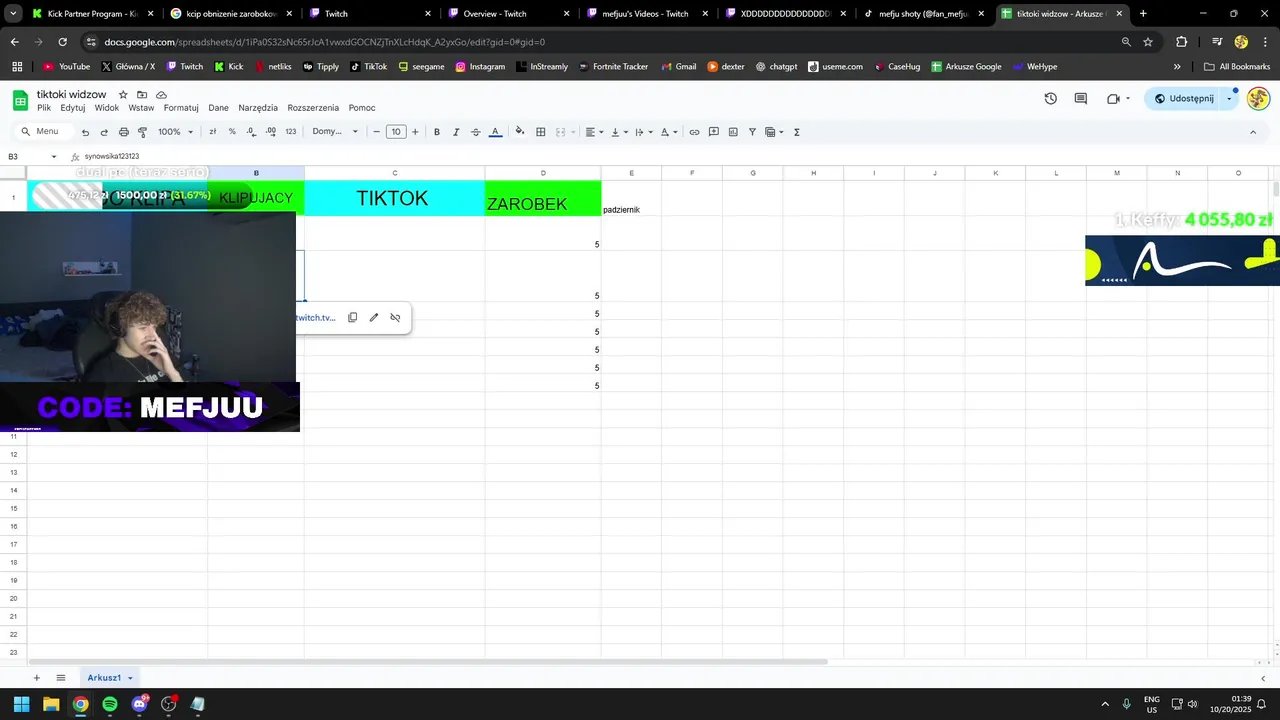This screenshot has width=1280, height=720.
Task: Decrease font size with minus button
Action: tap(376, 132)
